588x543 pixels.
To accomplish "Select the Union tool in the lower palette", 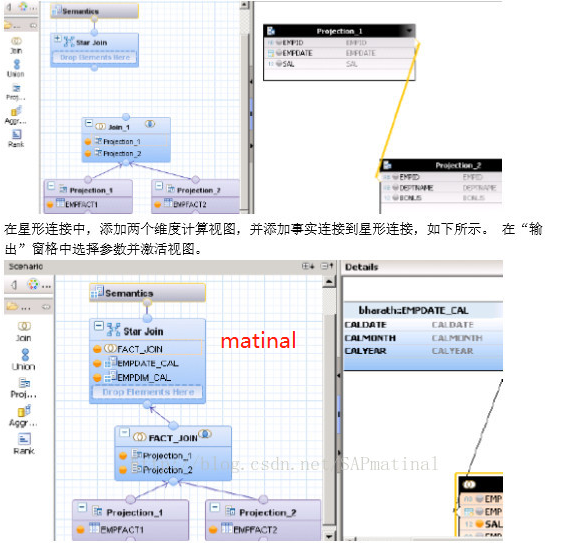I will point(24,360).
